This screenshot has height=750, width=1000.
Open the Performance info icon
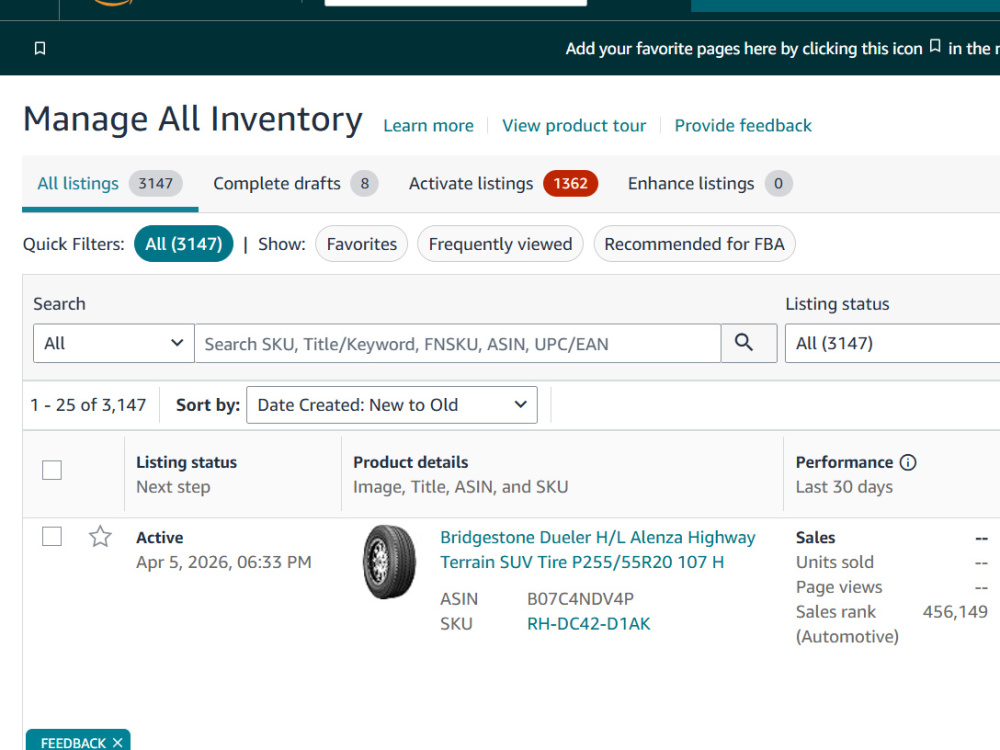click(x=908, y=462)
